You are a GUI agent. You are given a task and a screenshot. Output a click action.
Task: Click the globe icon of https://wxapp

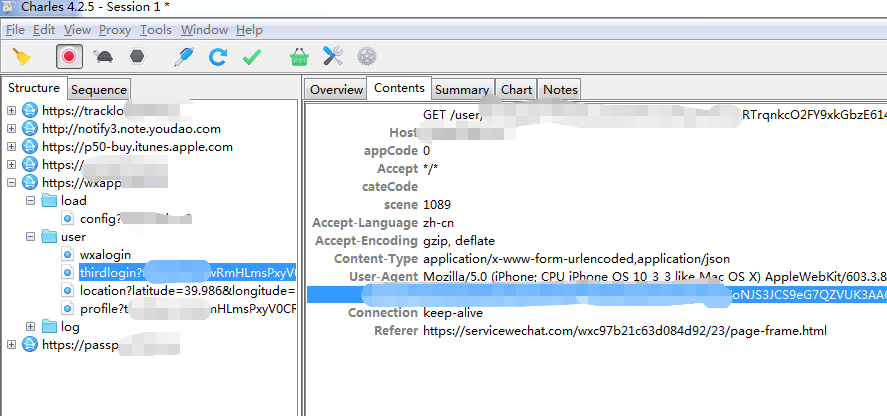coord(30,182)
